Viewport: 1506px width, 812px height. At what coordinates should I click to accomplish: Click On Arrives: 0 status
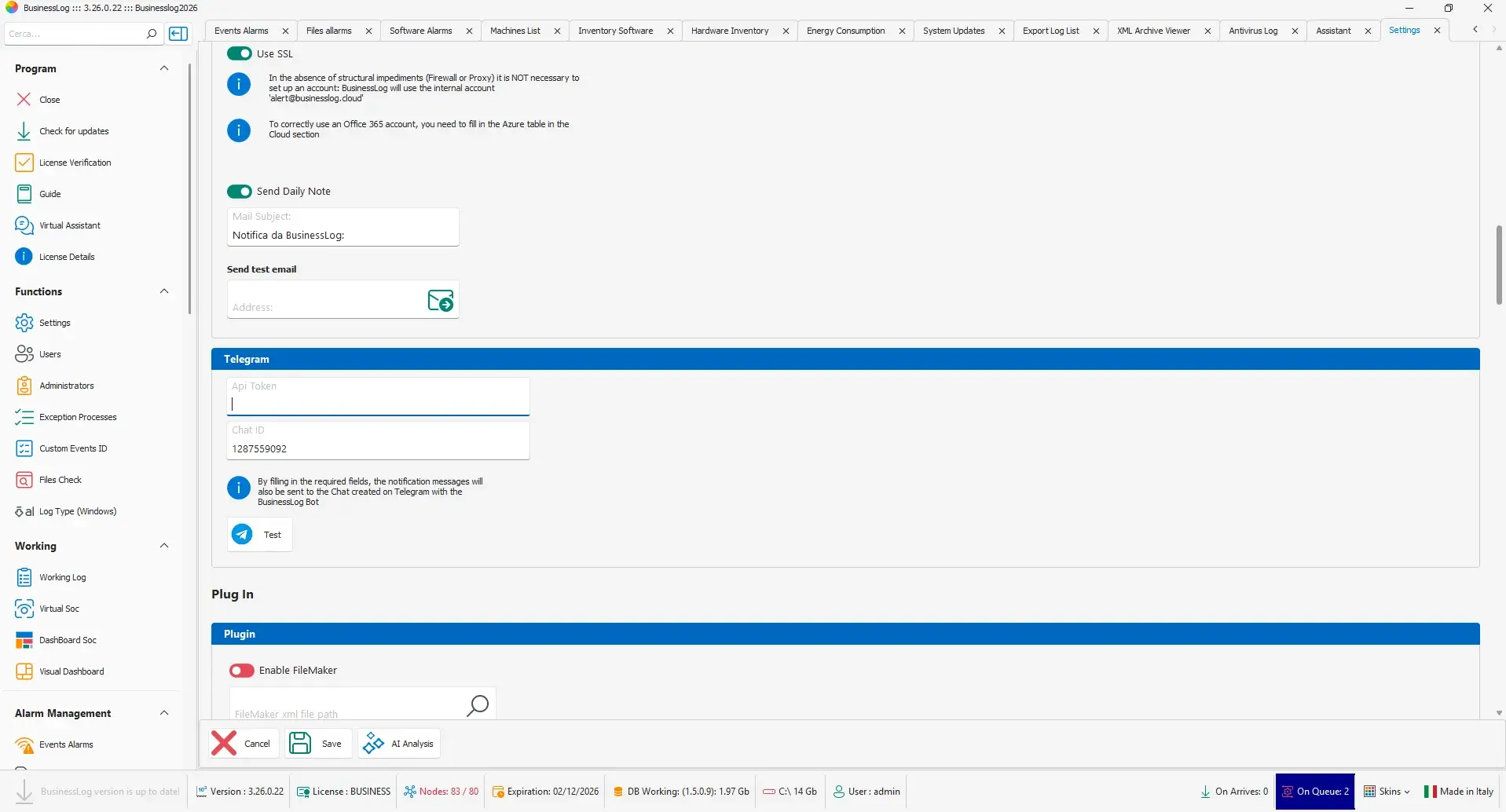[1234, 792]
